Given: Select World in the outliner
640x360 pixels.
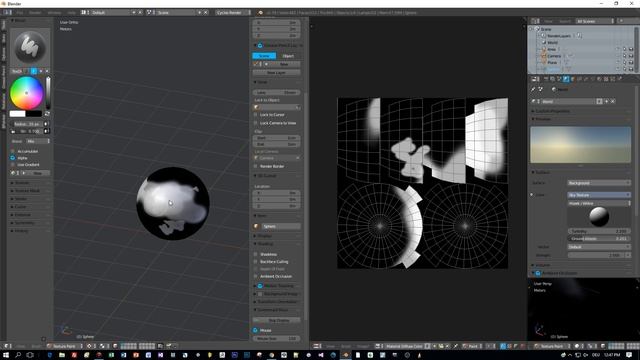Looking at the screenshot, I should click(553, 42).
